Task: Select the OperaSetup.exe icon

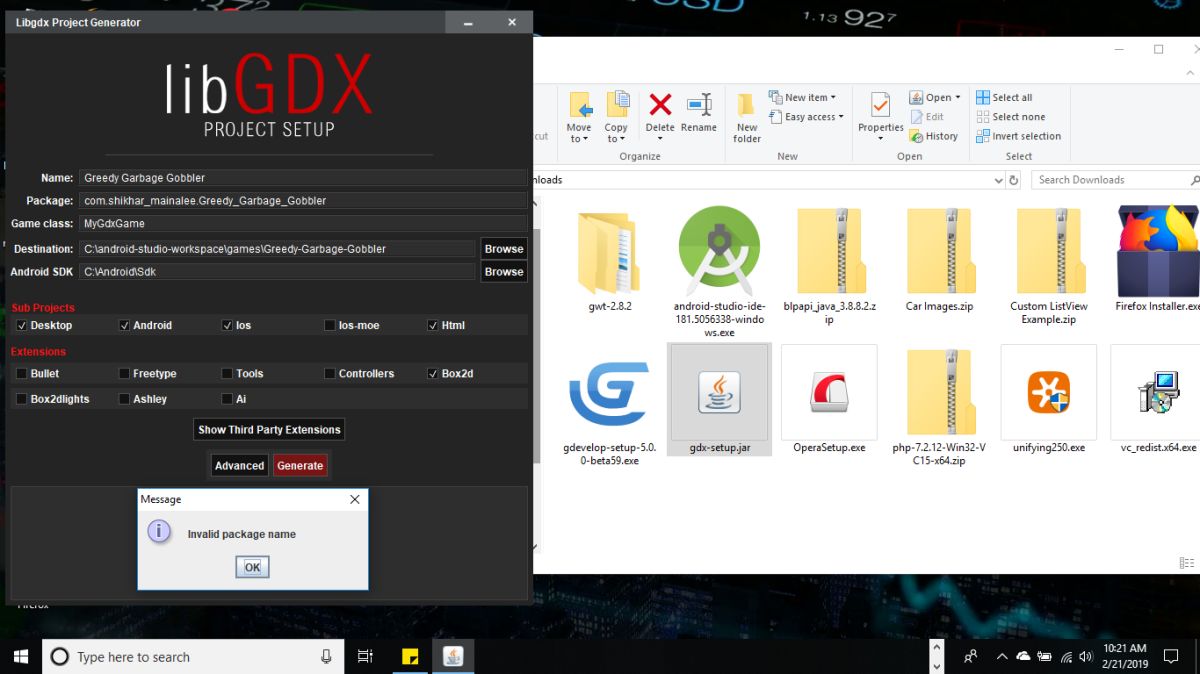Action: (x=829, y=392)
